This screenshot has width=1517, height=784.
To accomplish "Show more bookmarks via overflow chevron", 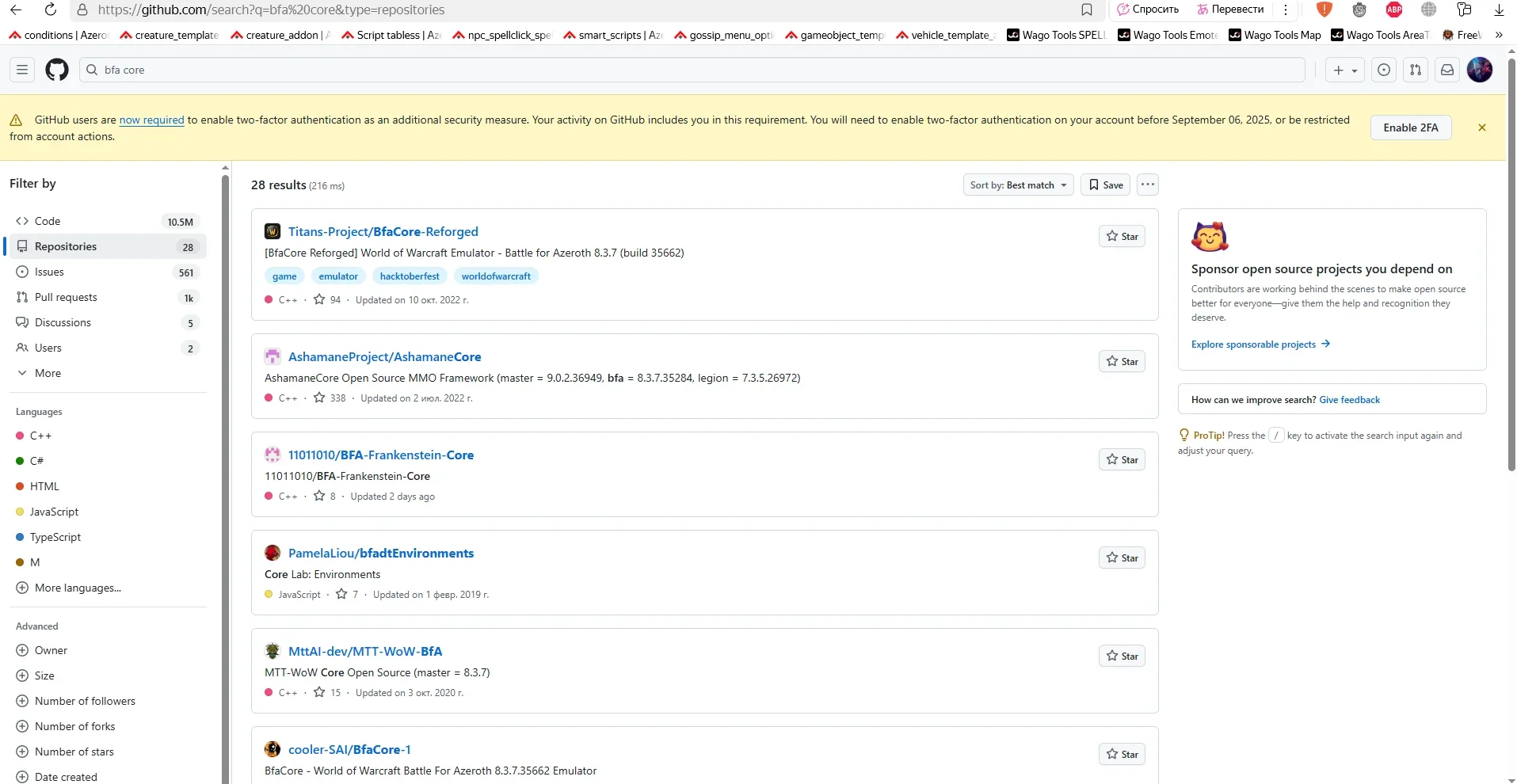I will [x=1499, y=35].
